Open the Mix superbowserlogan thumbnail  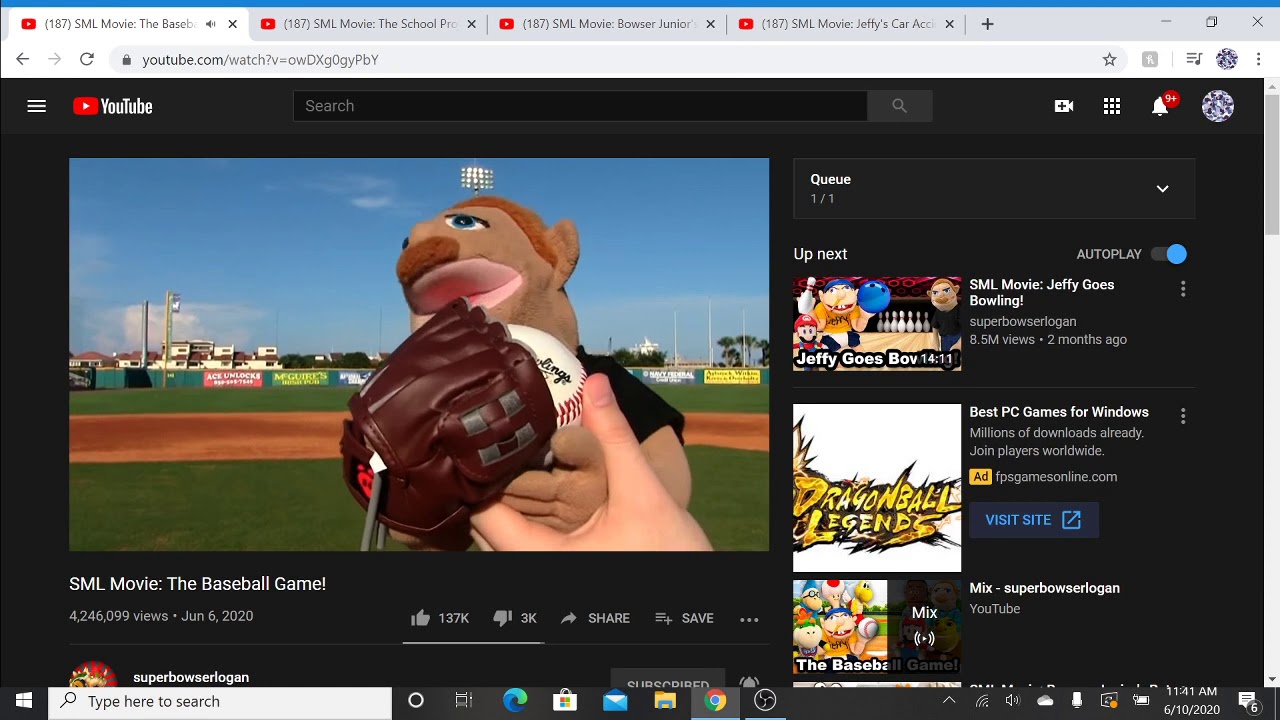click(877, 627)
